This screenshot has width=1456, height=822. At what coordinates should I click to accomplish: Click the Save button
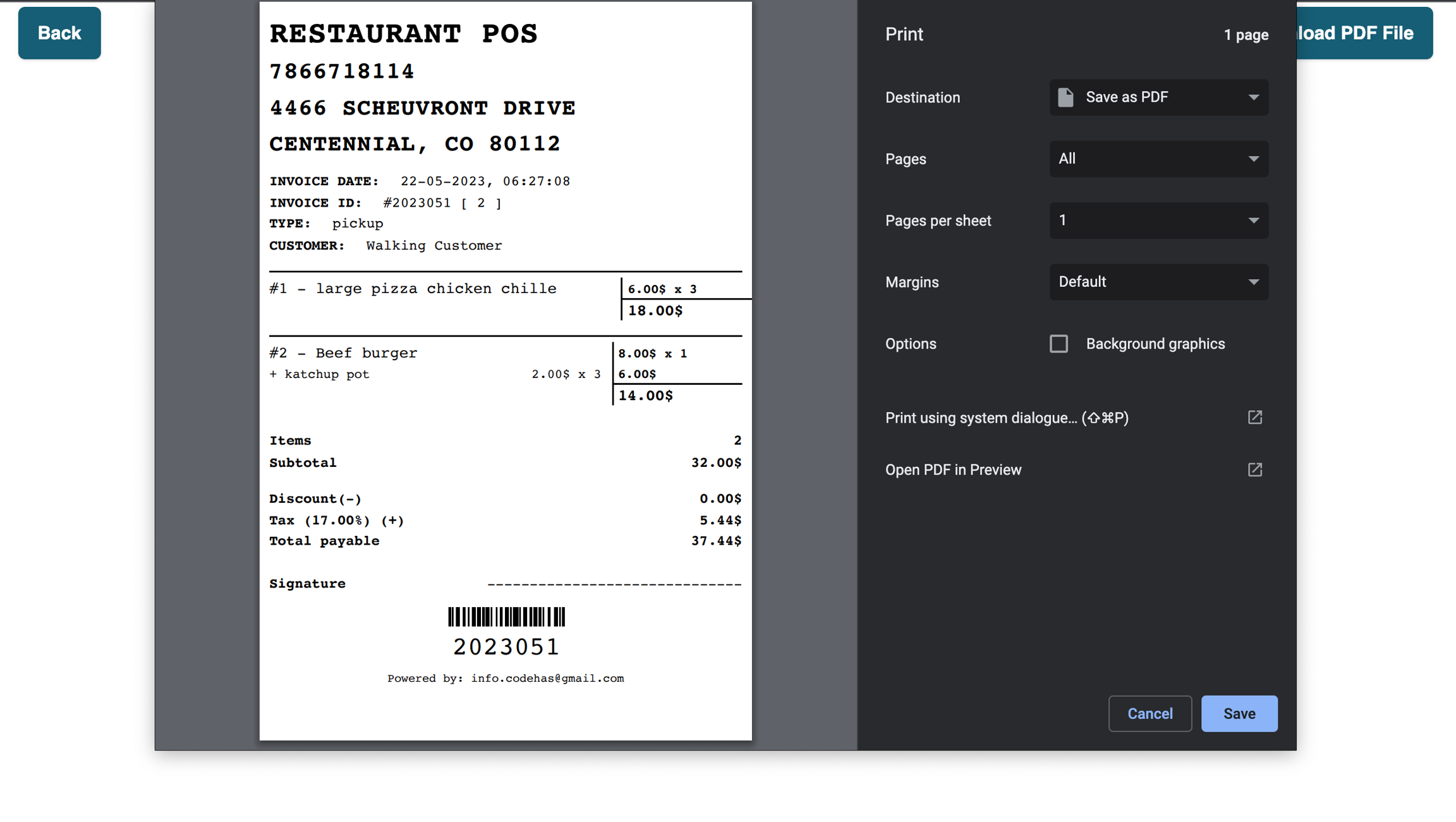pyautogui.click(x=1239, y=713)
